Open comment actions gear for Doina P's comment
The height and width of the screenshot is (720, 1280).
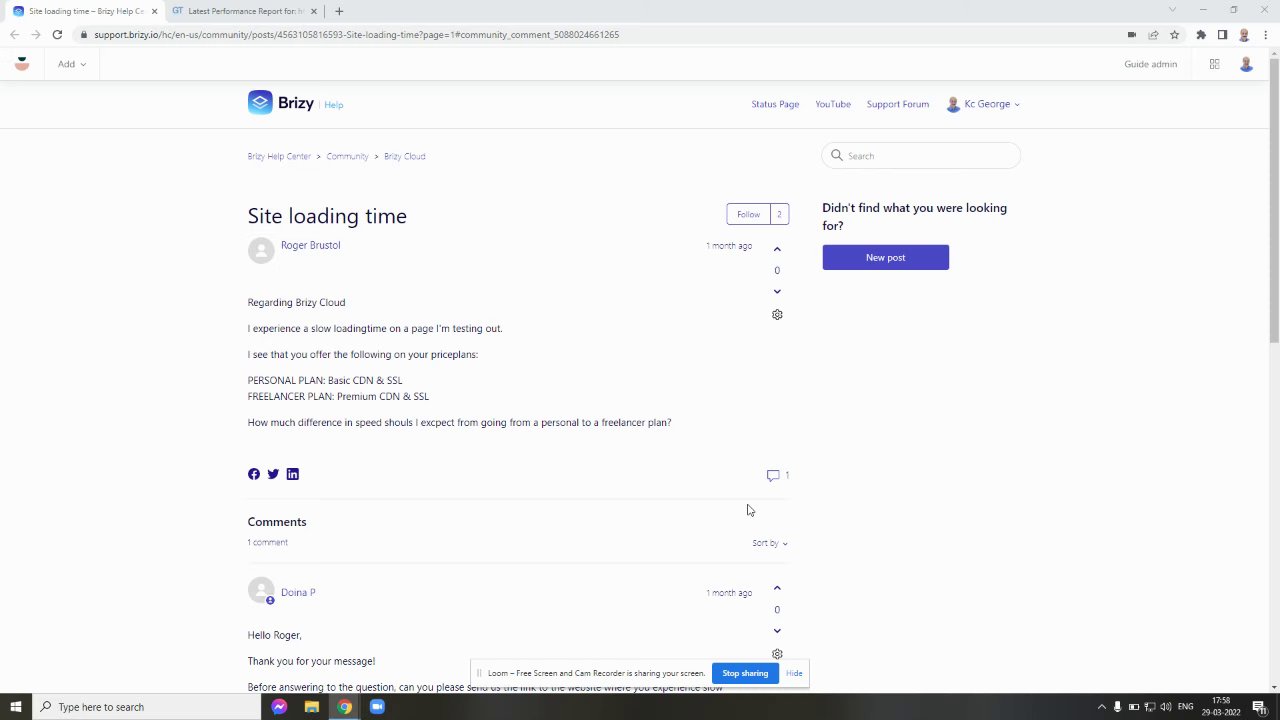[777, 654]
